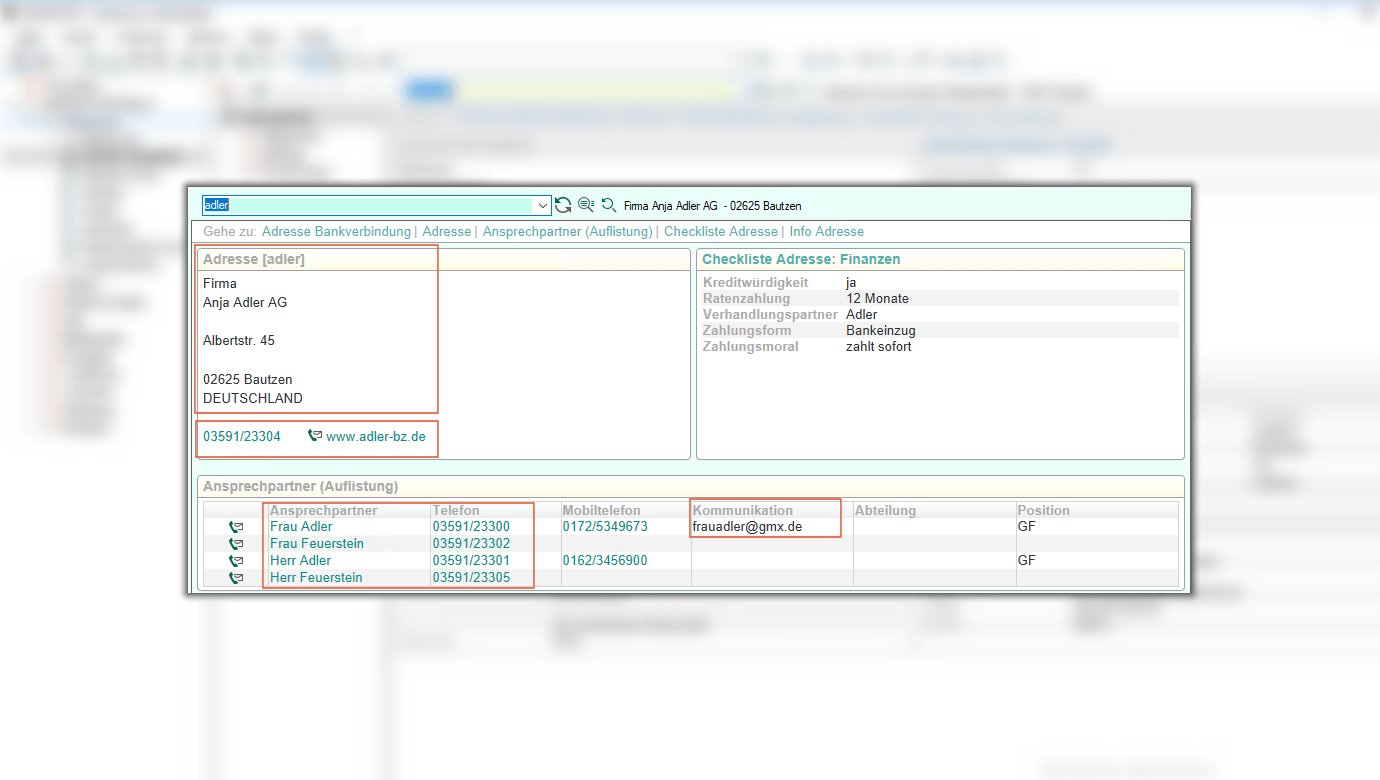Click the magnifier reset search icon
Viewport: 1380px width, 780px height.
[x=608, y=205]
